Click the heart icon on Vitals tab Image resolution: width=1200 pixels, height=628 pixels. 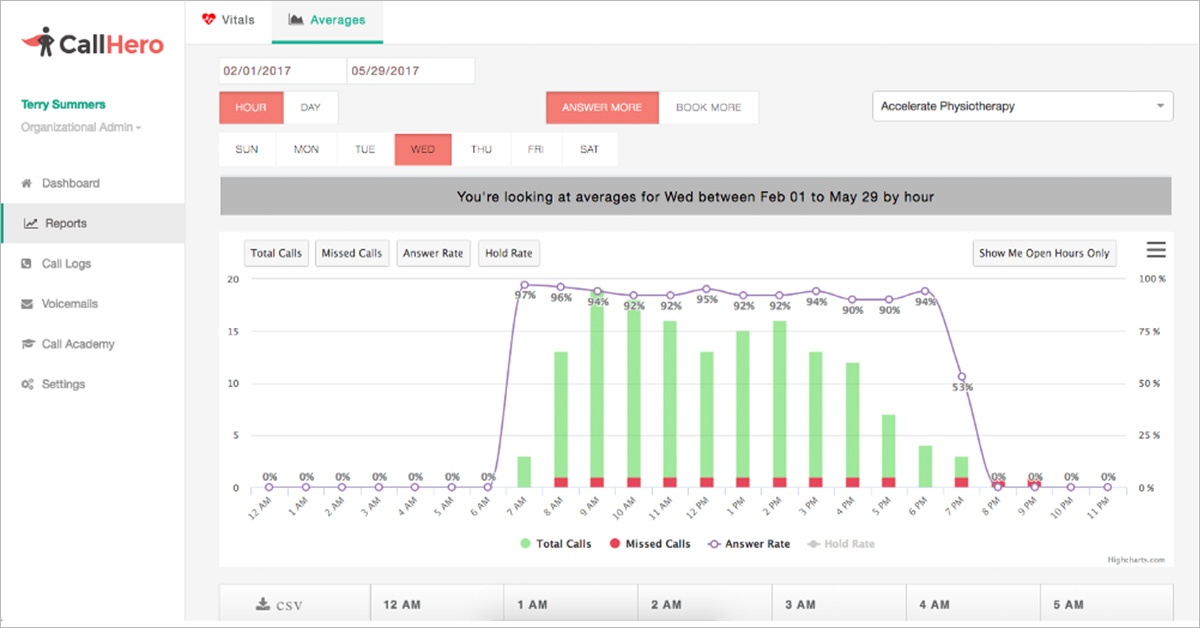coord(208,19)
